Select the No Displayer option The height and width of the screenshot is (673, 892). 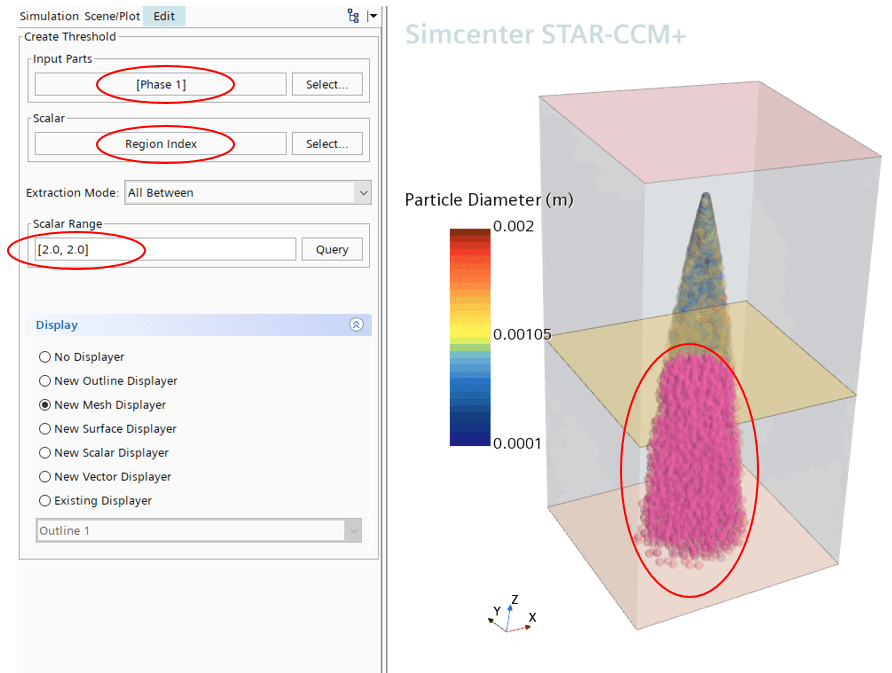point(44,357)
